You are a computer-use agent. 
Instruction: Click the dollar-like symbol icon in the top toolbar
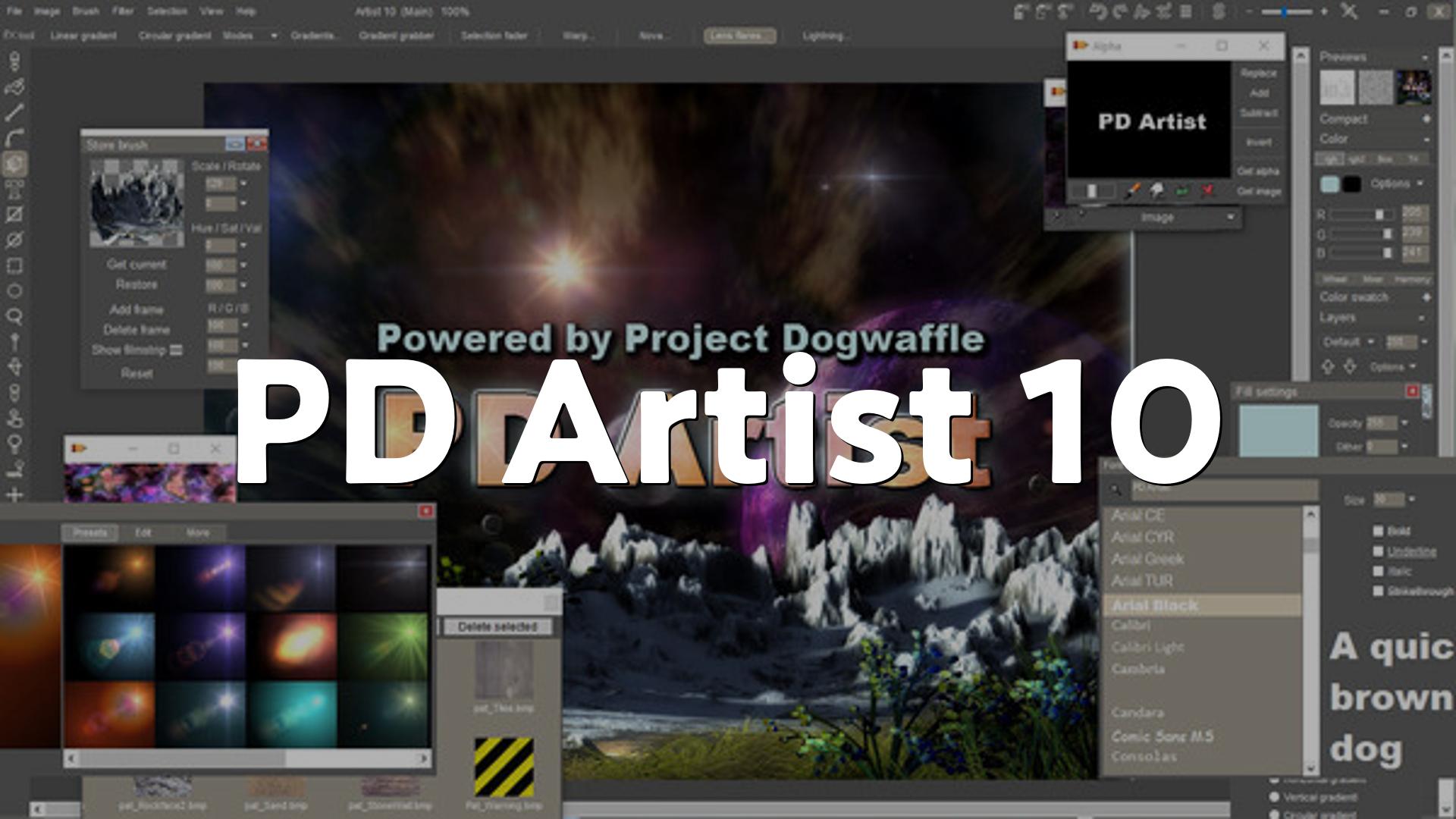click(1219, 11)
